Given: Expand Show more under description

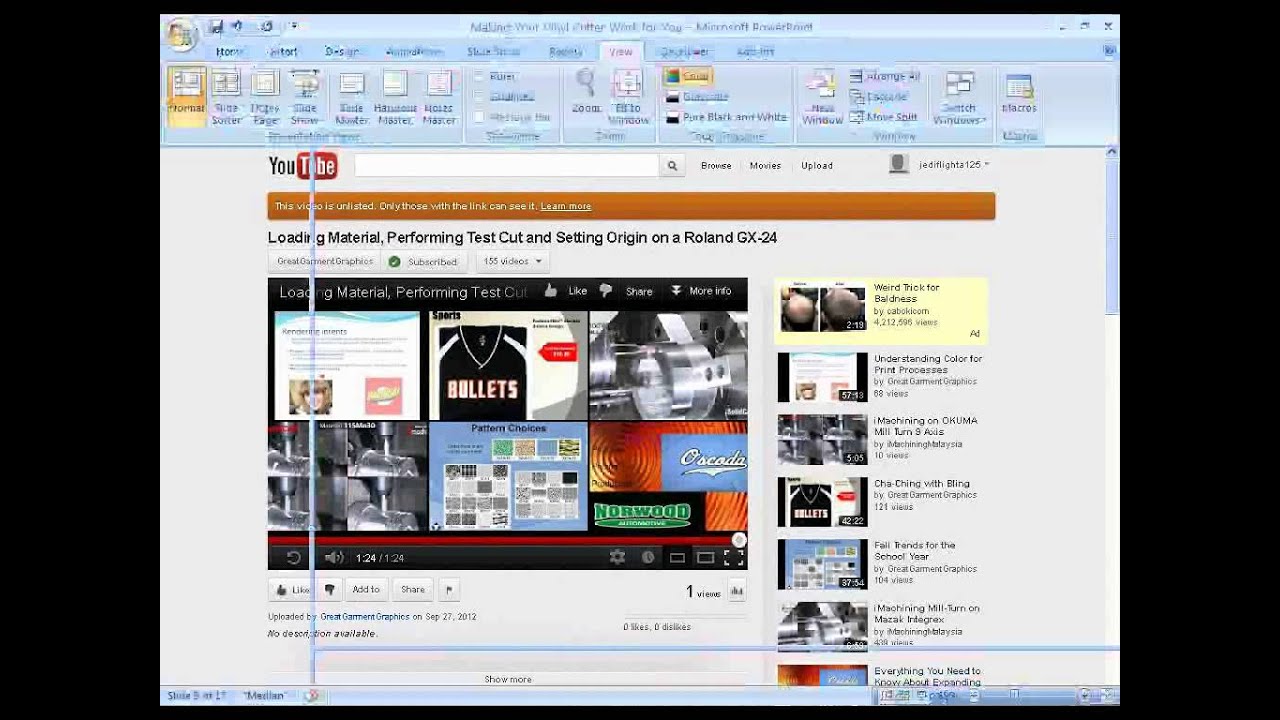Looking at the screenshot, I should (x=508, y=679).
